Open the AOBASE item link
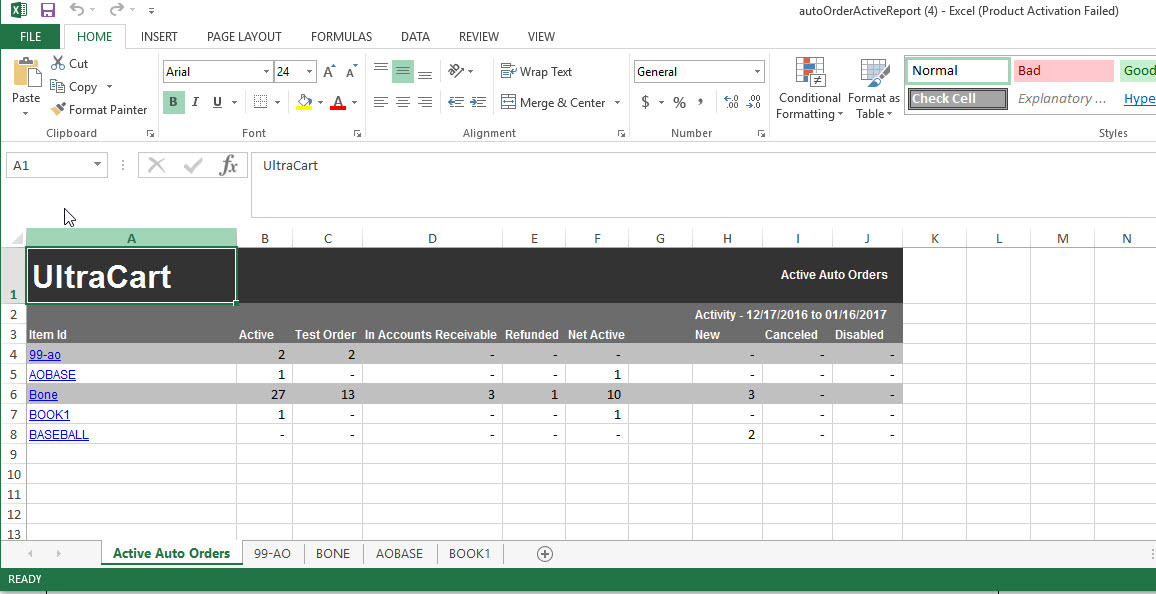The height and width of the screenshot is (594, 1156). 52,374
